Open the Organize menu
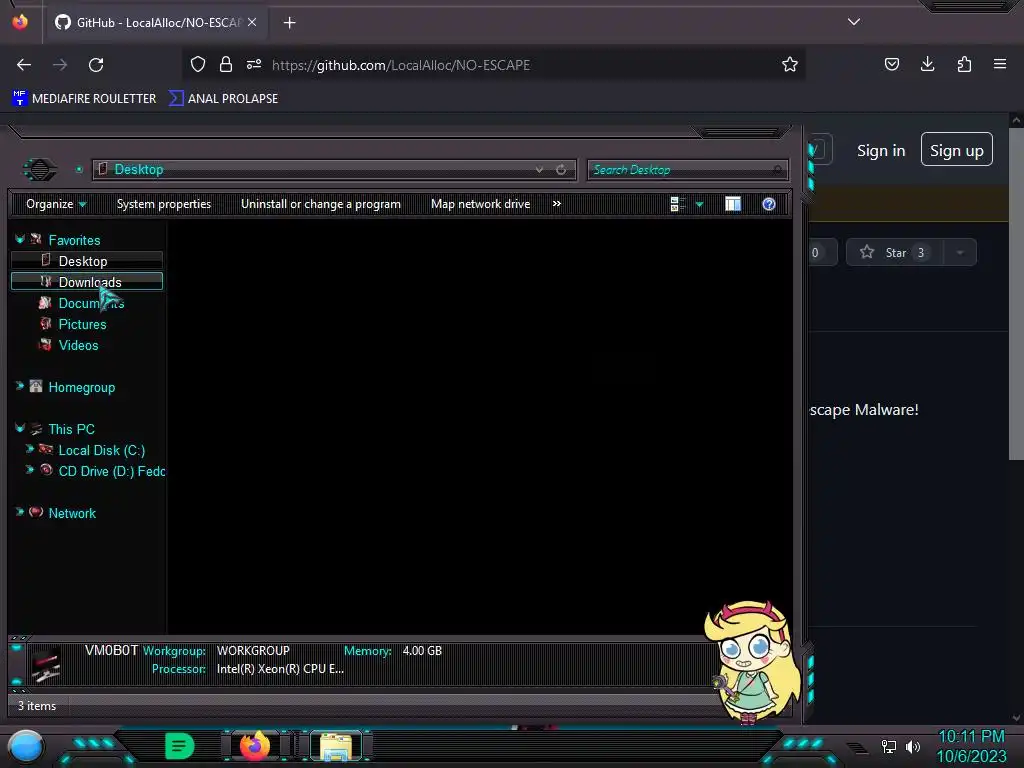 coord(56,204)
